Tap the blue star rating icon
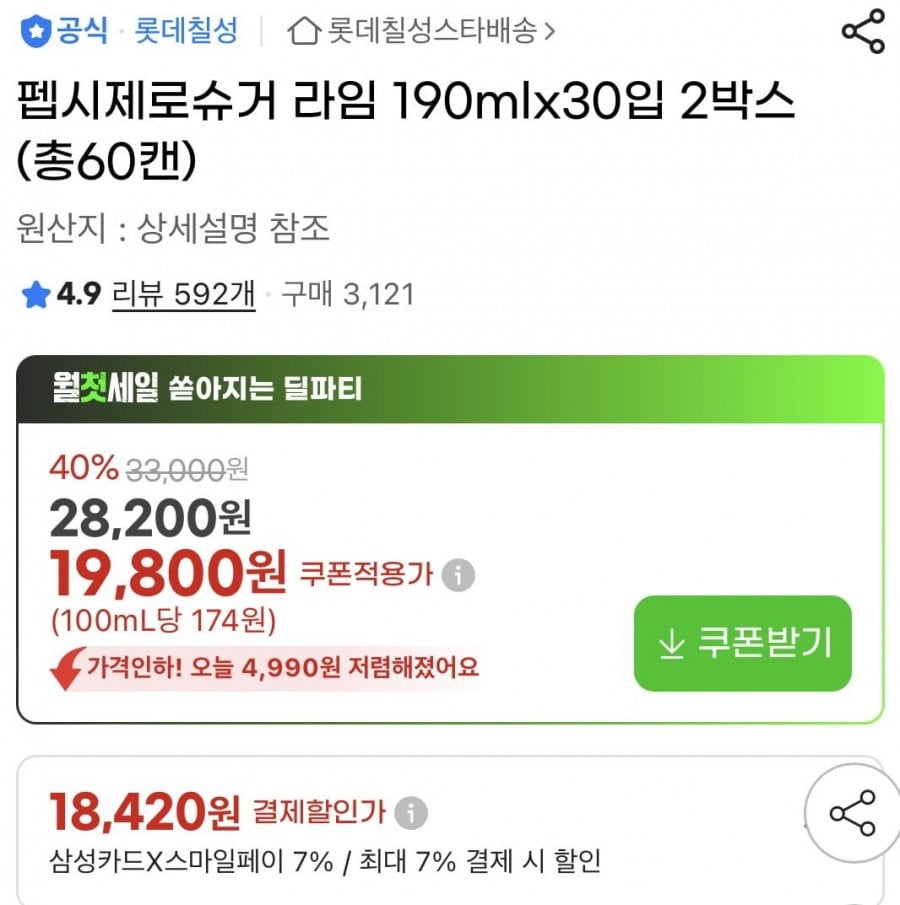Image resolution: width=900 pixels, height=905 pixels. pyautogui.click(x=36, y=294)
